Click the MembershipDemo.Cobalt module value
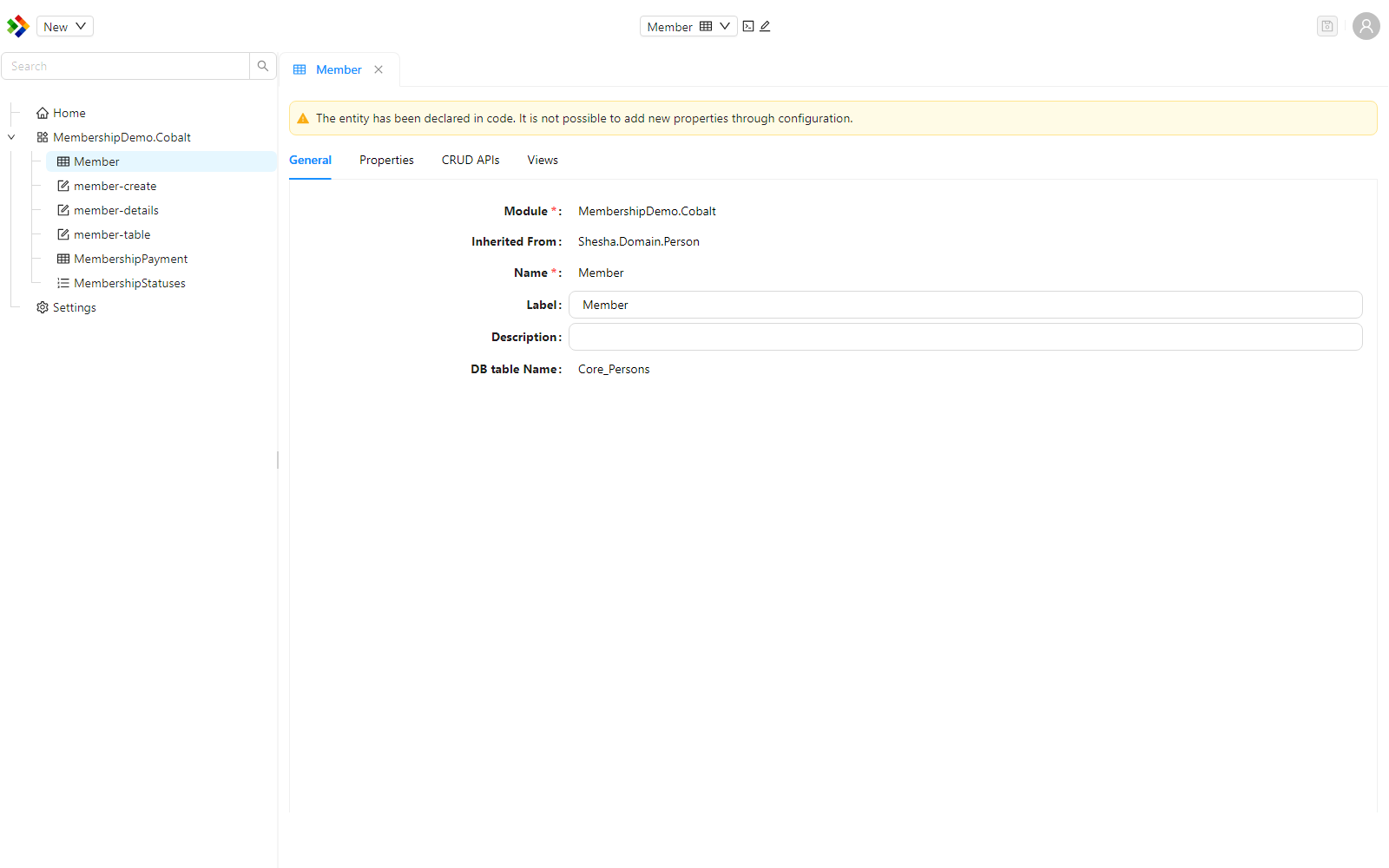This screenshot has height=868, width=1389. click(x=647, y=211)
